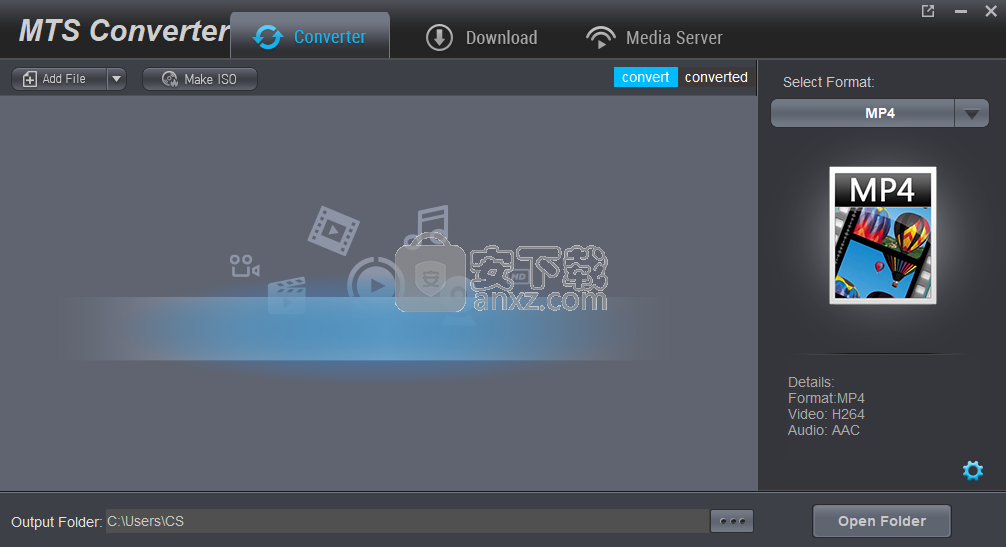Click the "Format:MP4" details text
Image resolution: width=1006 pixels, height=547 pixels.
[x=826, y=398]
